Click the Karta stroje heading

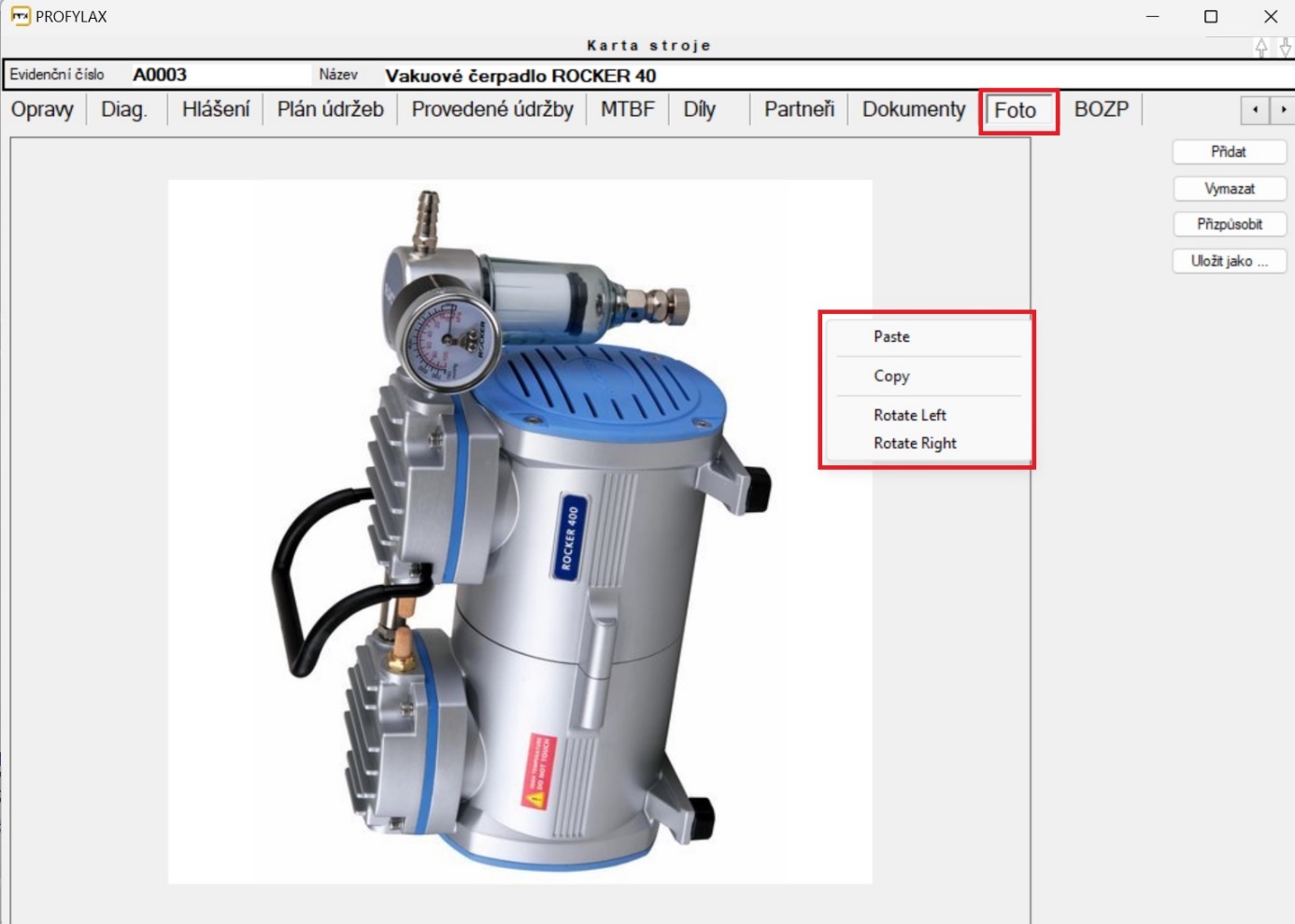(x=648, y=45)
